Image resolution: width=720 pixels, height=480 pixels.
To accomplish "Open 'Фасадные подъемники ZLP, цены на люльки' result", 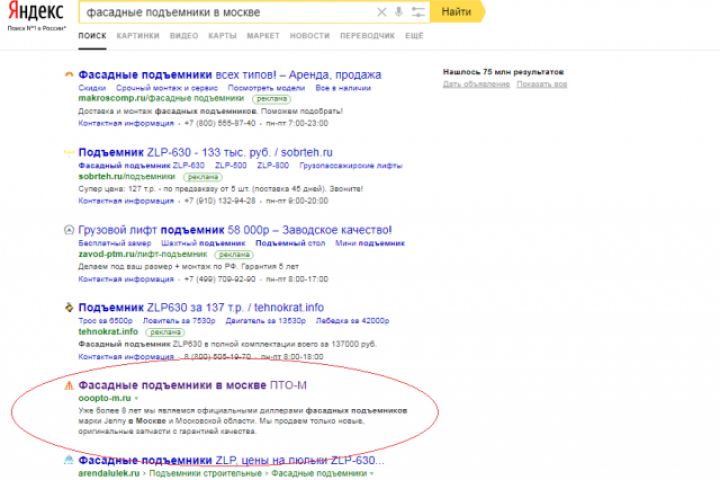I will (x=231, y=460).
